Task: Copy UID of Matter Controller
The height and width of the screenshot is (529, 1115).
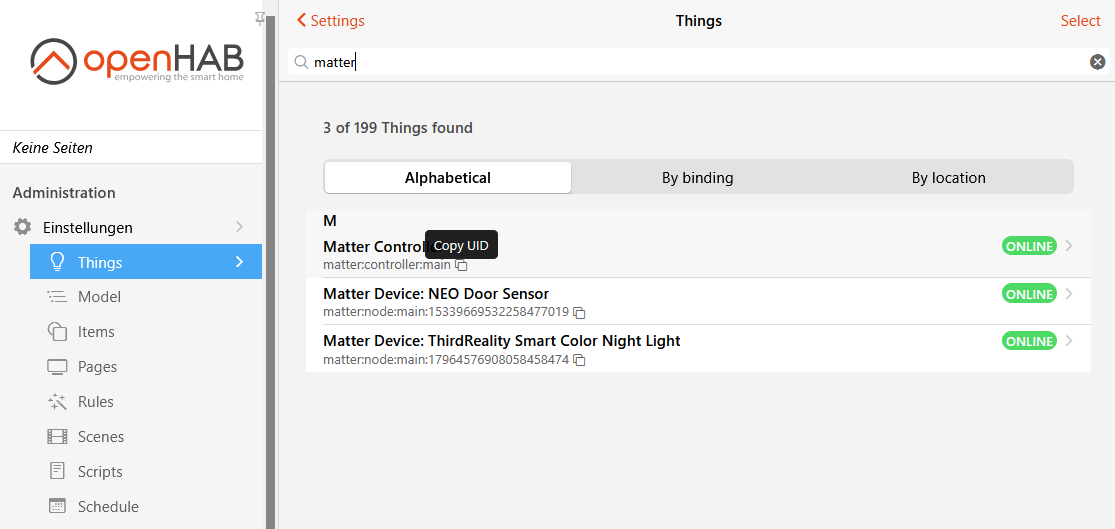Action: [461, 265]
